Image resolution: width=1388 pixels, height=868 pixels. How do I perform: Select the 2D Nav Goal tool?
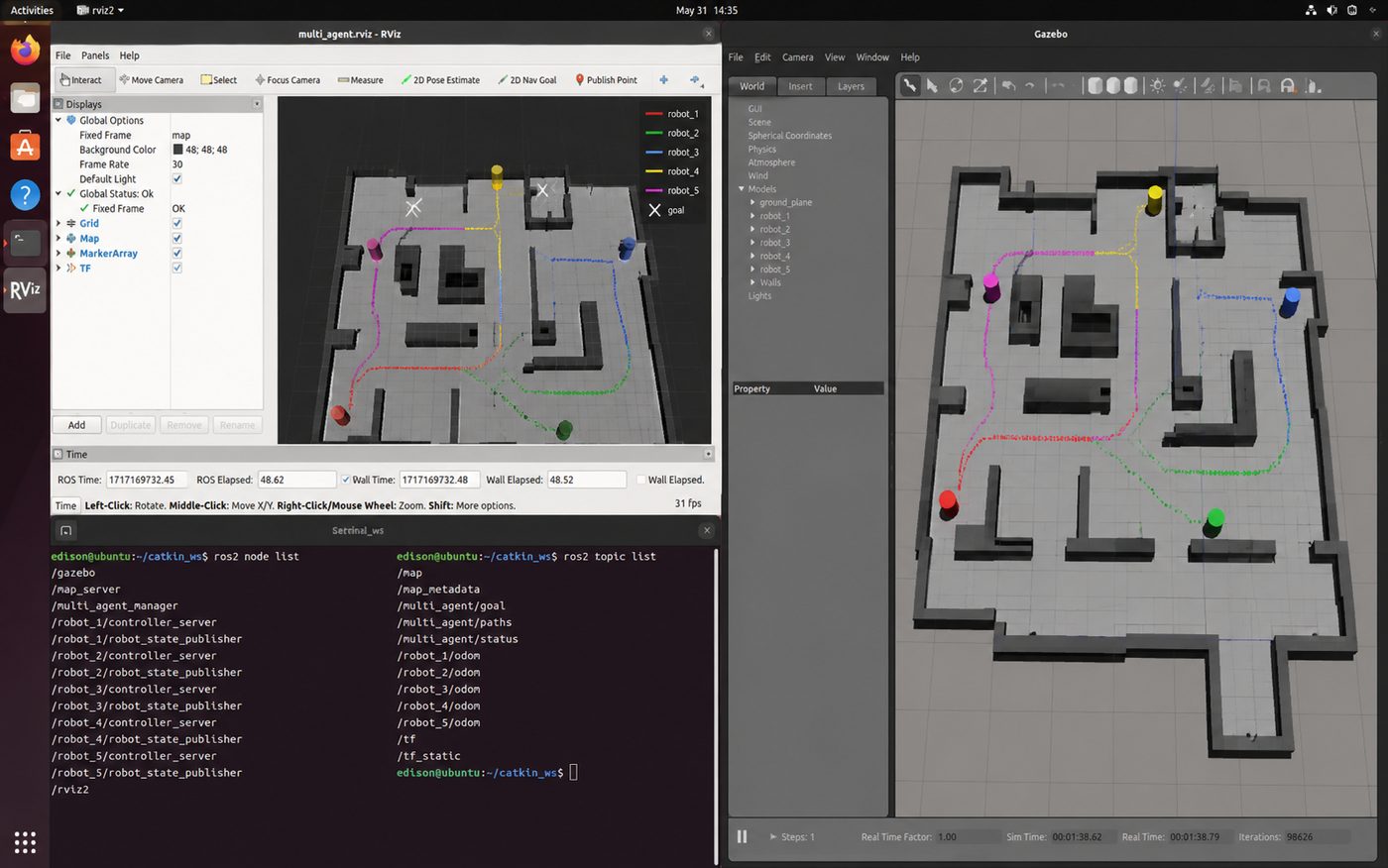(527, 80)
